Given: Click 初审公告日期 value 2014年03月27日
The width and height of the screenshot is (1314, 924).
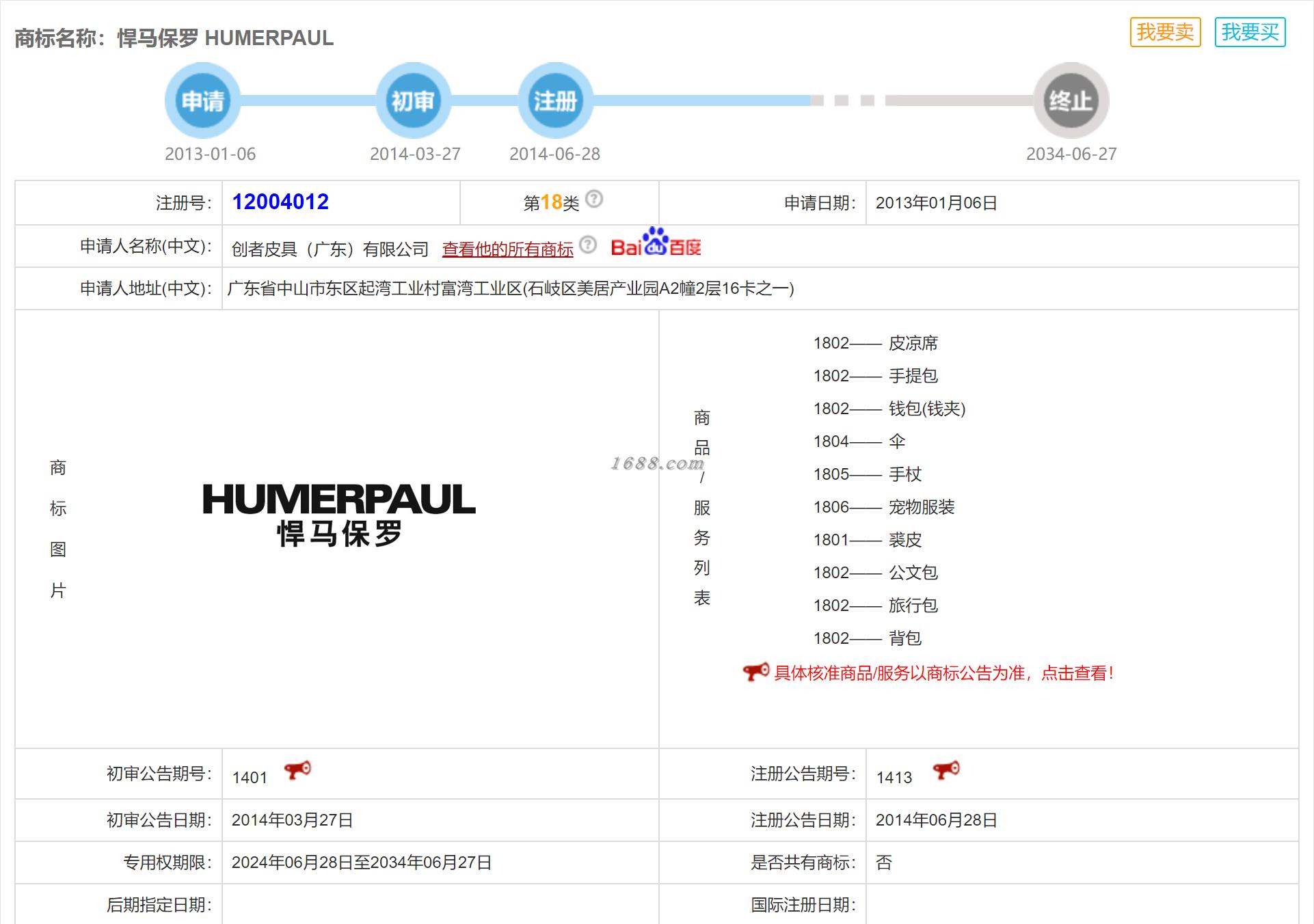Looking at the screenshot, I should point(292,820).
